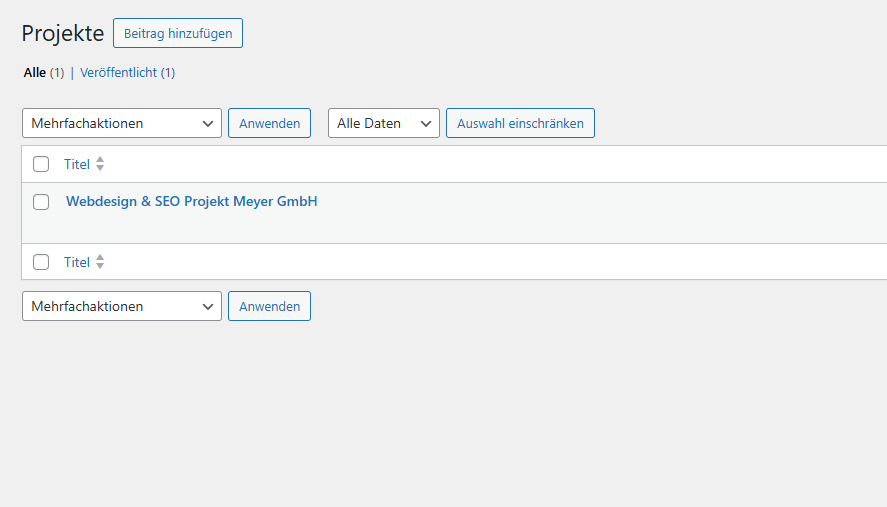Open the Mehrfachaktionen dropdown above the table
This screenshot has height=507, width=887.
pos(122,123)
